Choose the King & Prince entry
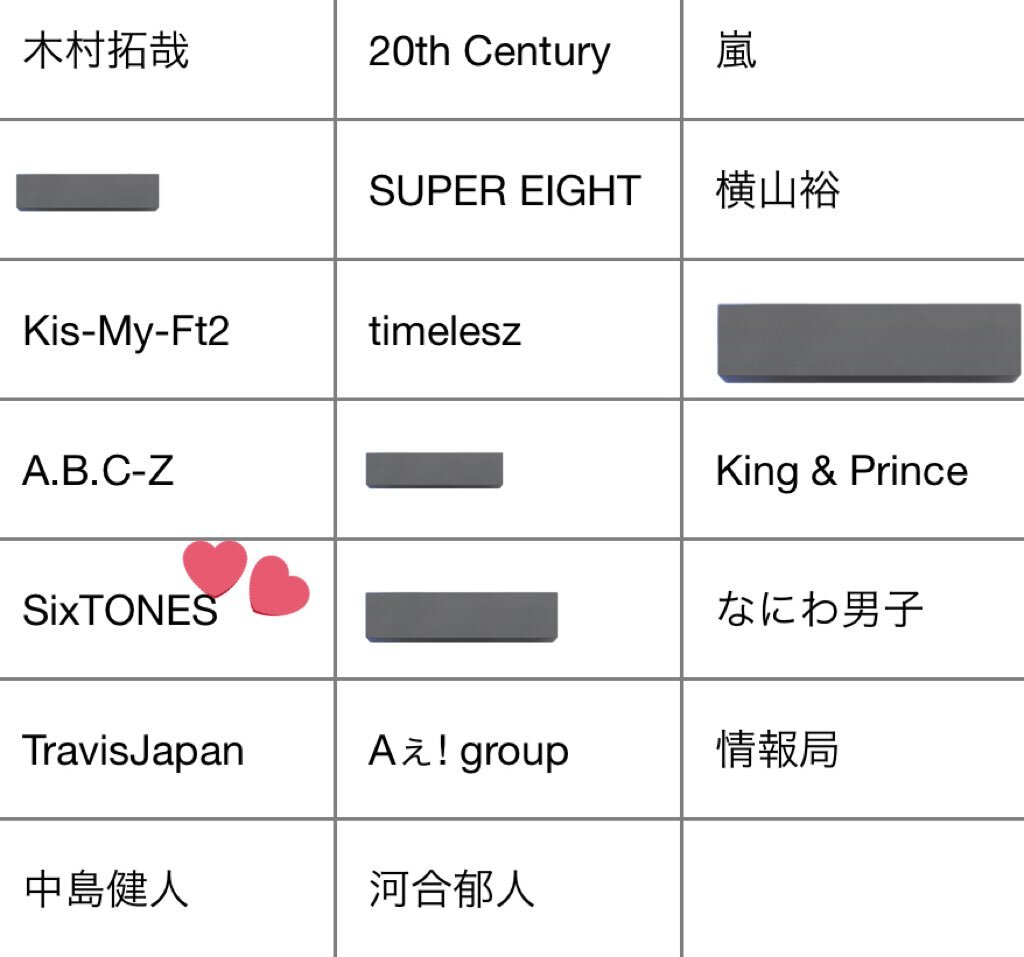 coord(842,470)
